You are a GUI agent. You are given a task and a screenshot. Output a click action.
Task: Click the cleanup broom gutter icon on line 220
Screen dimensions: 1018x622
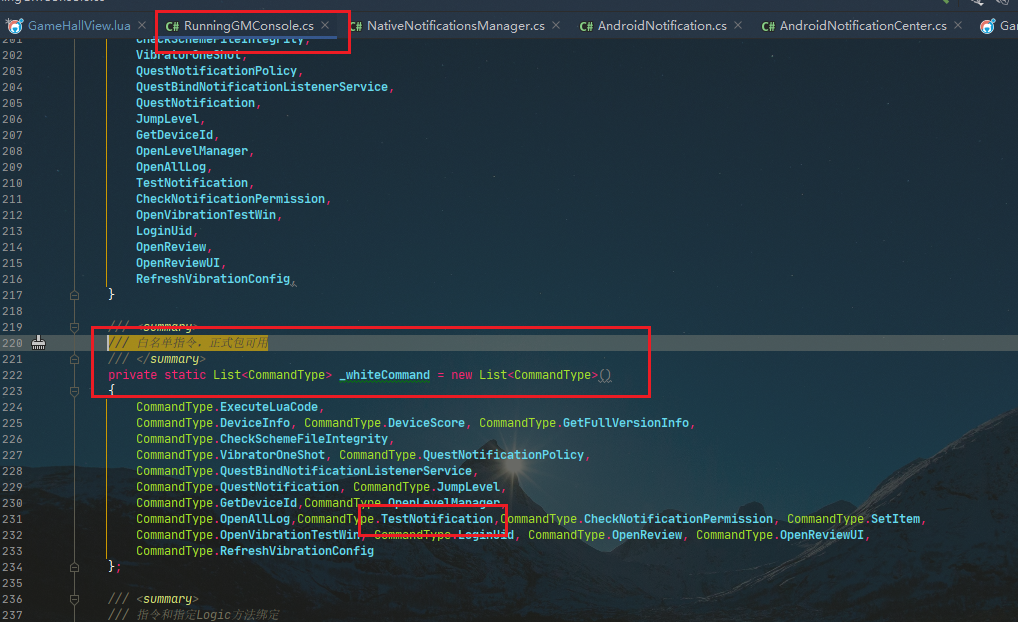coord(39,342)
